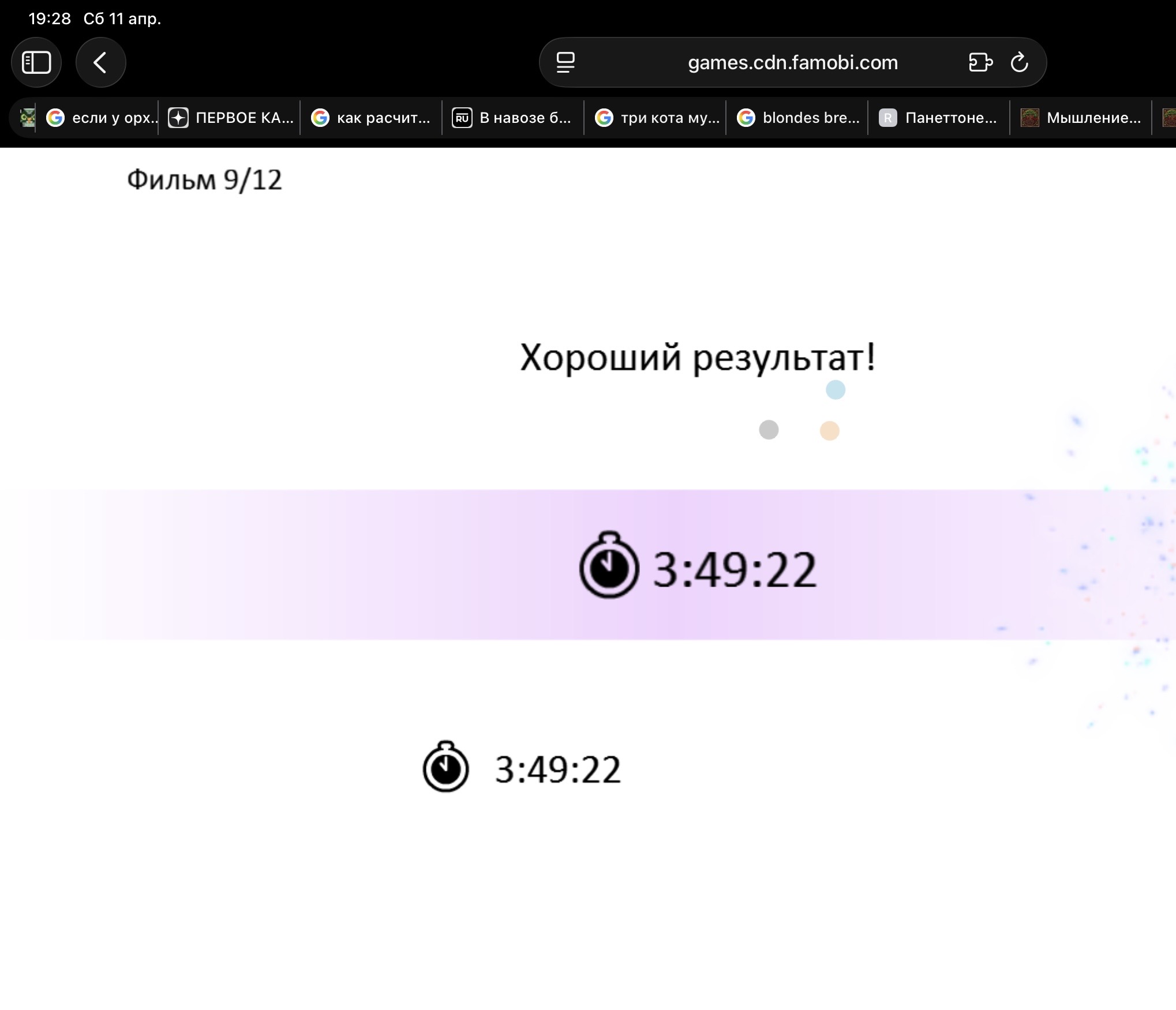Switch to the "если у орх.." tab
The width and height of the screenshot is (1176, 1010).
[x=102, y=118]
